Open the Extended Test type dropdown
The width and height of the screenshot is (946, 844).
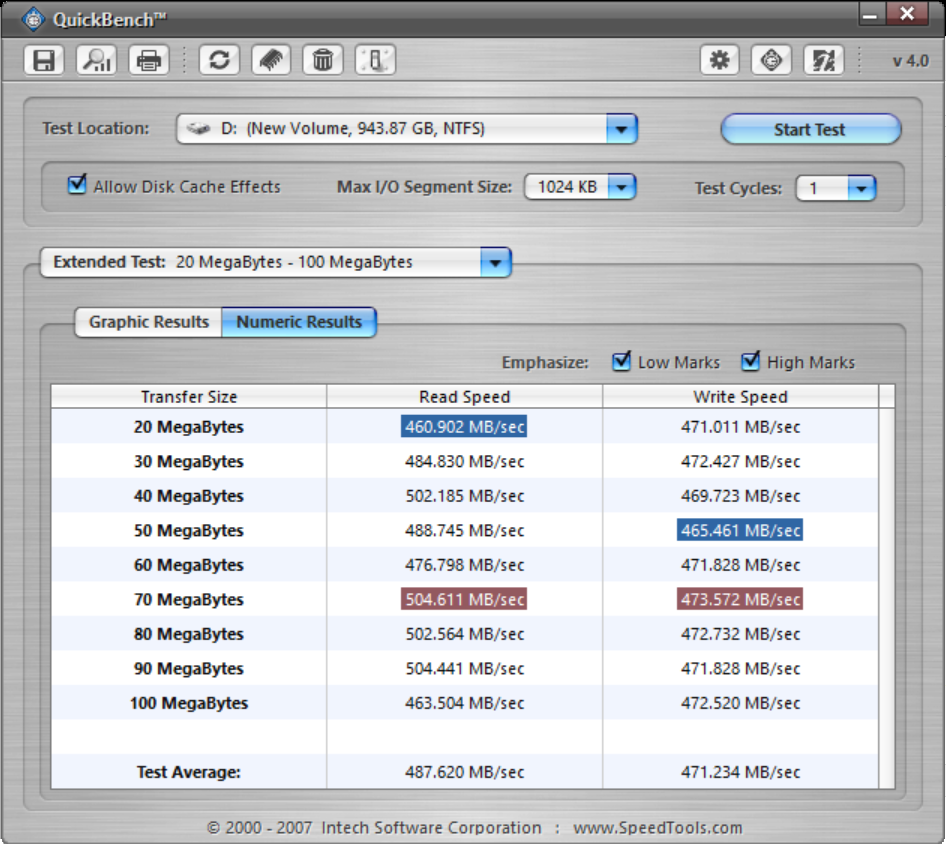coord(495,263)
